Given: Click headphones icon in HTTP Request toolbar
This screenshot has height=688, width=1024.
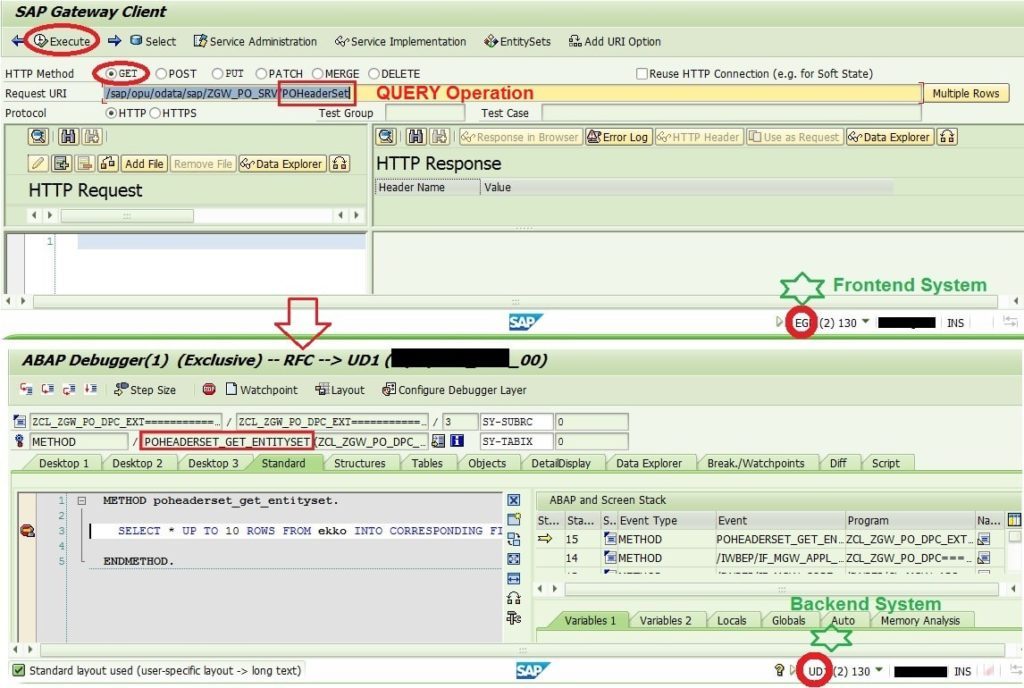Looking at the screenshot, I should (x=339, y=164).
